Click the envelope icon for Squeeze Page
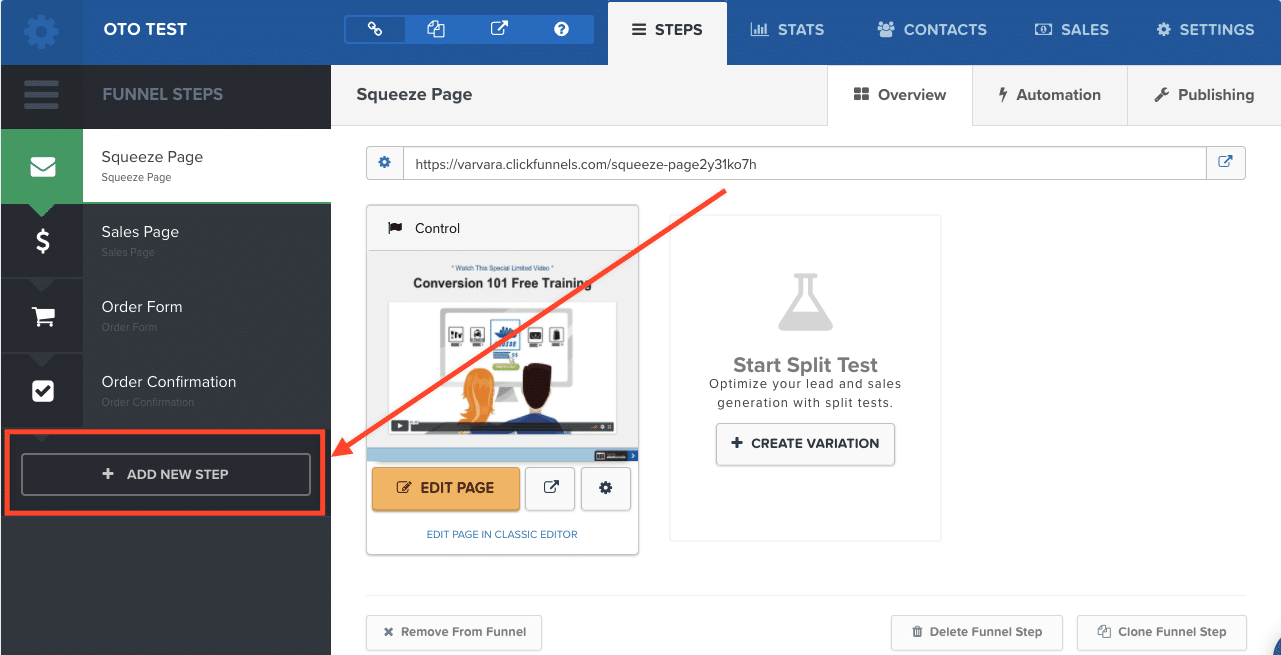The image size is (1281, 655). point(42,167)
